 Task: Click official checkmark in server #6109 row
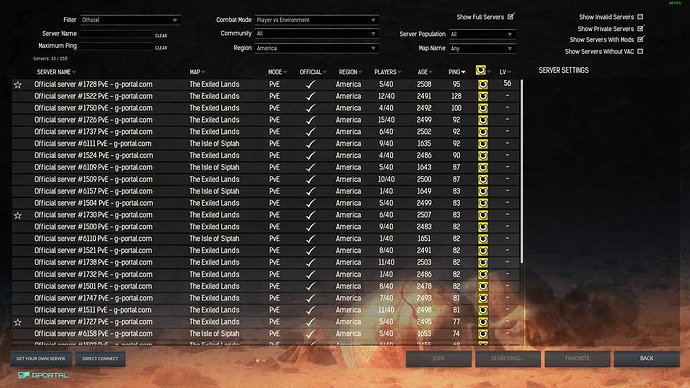pyautogui.click(x=311, y=167)
